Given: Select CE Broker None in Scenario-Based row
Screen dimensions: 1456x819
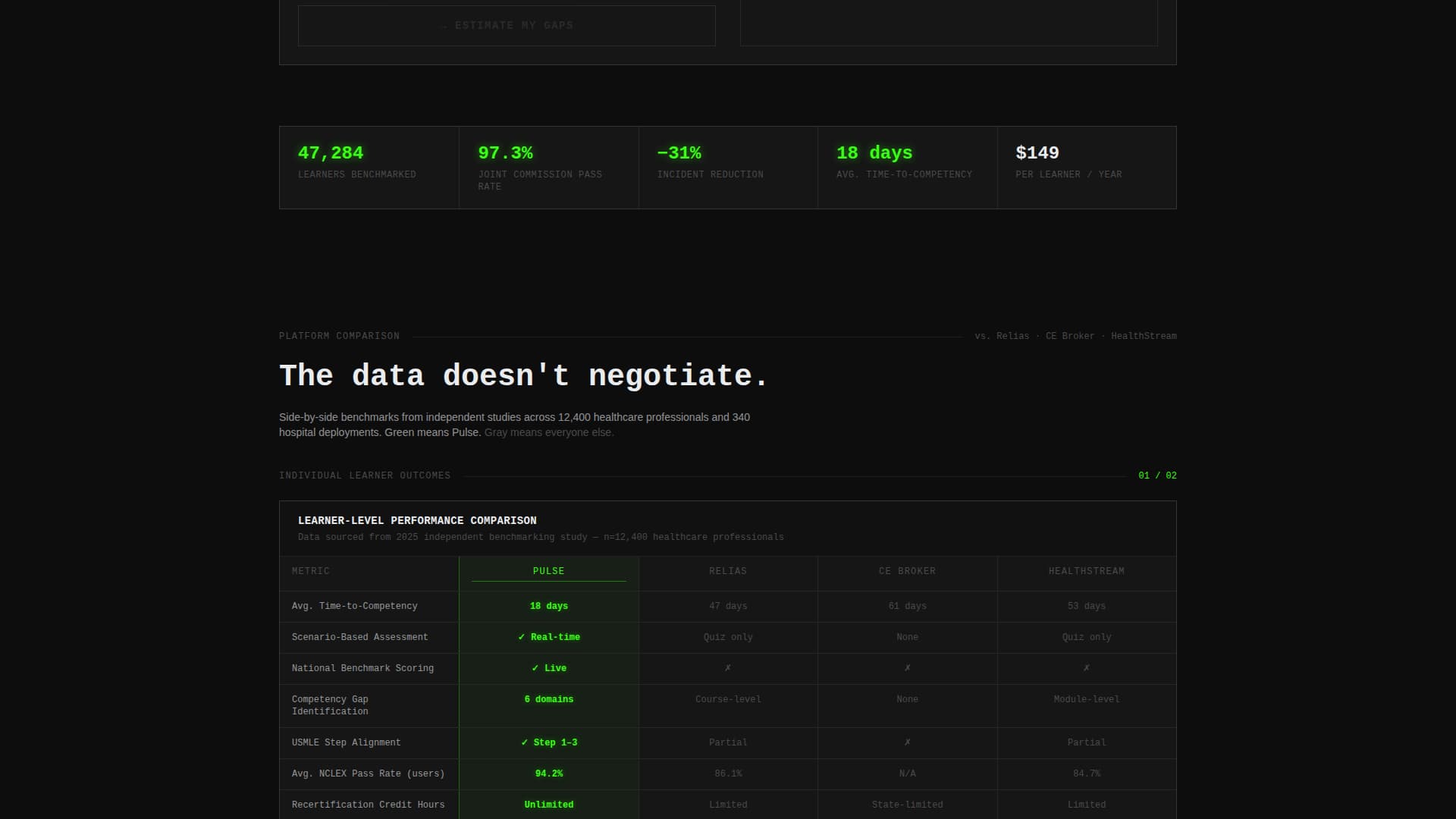Looking at the screenshot, I should pos(908,637).
